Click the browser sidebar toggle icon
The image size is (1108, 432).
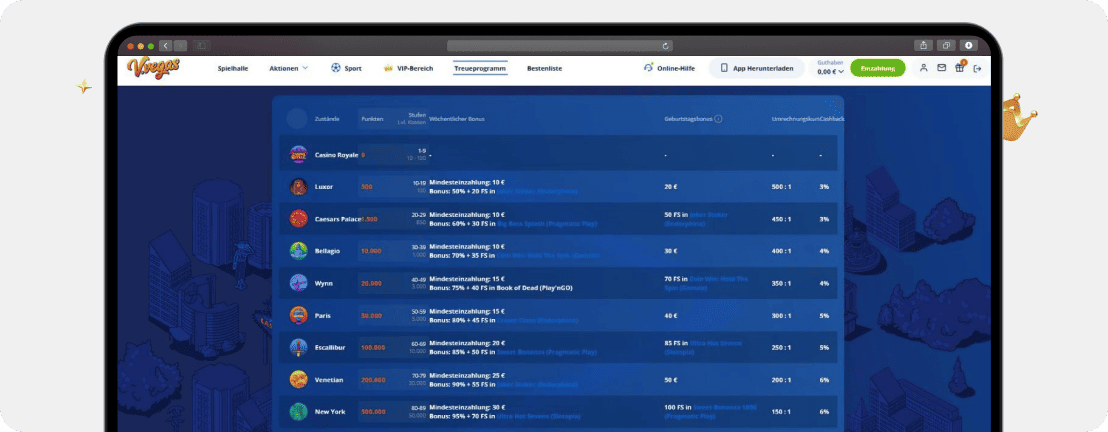tap(201, 45)
